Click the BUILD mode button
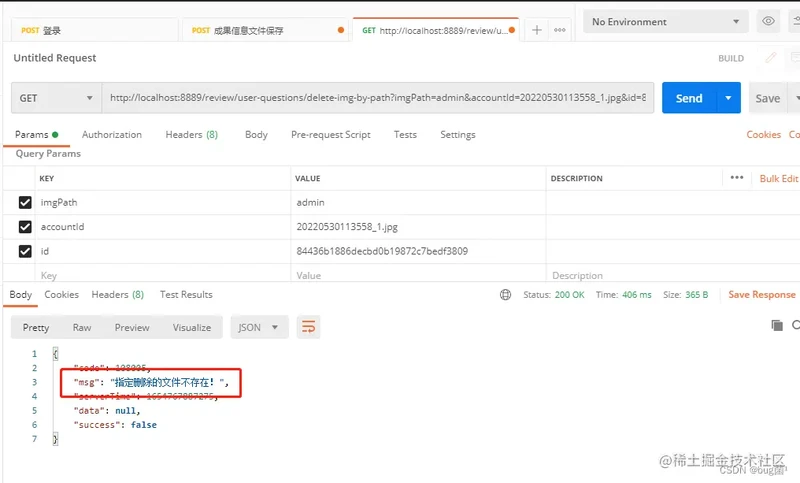 coord(731,58)
